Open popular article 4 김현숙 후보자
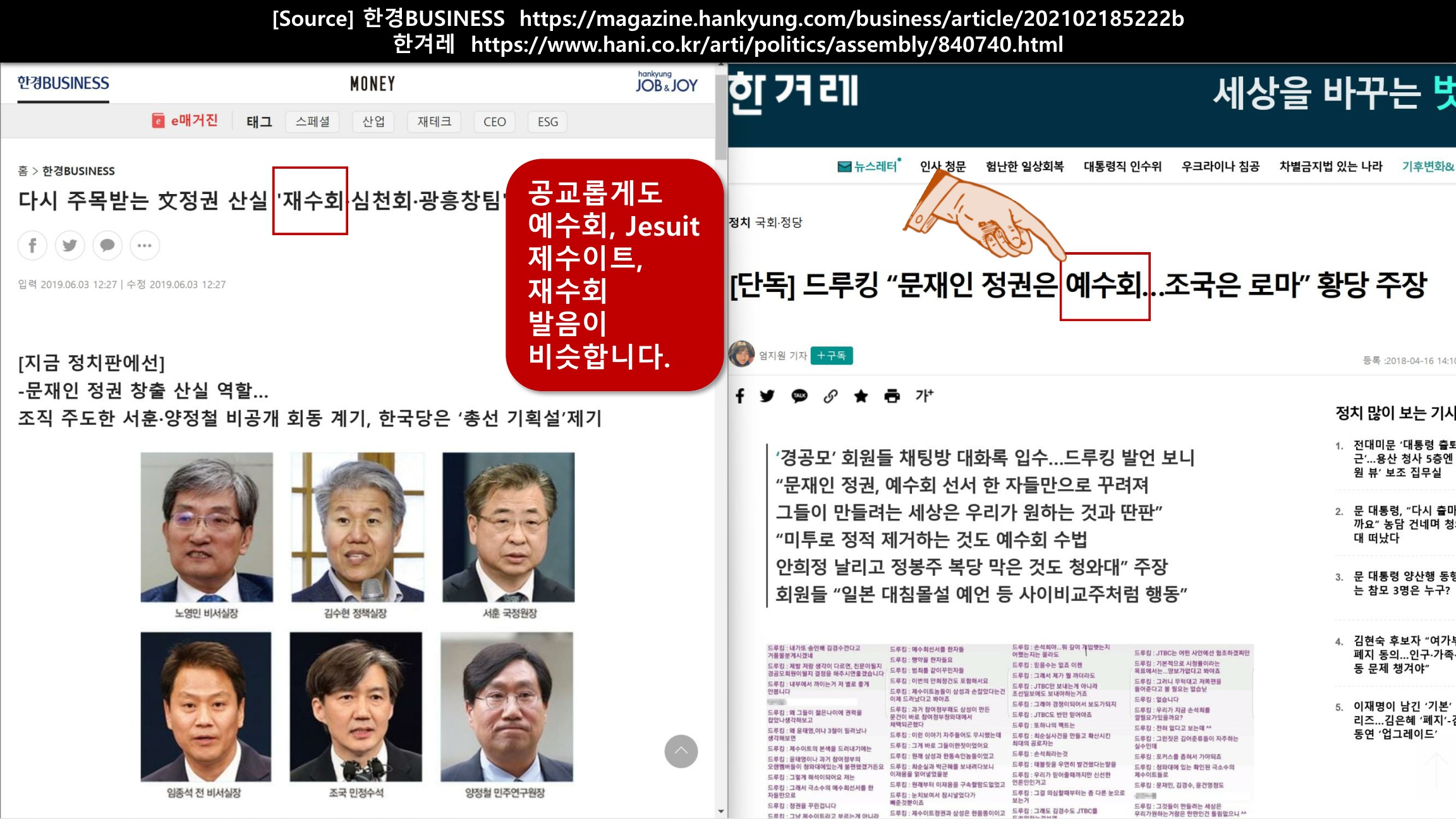 [1404, 655]
